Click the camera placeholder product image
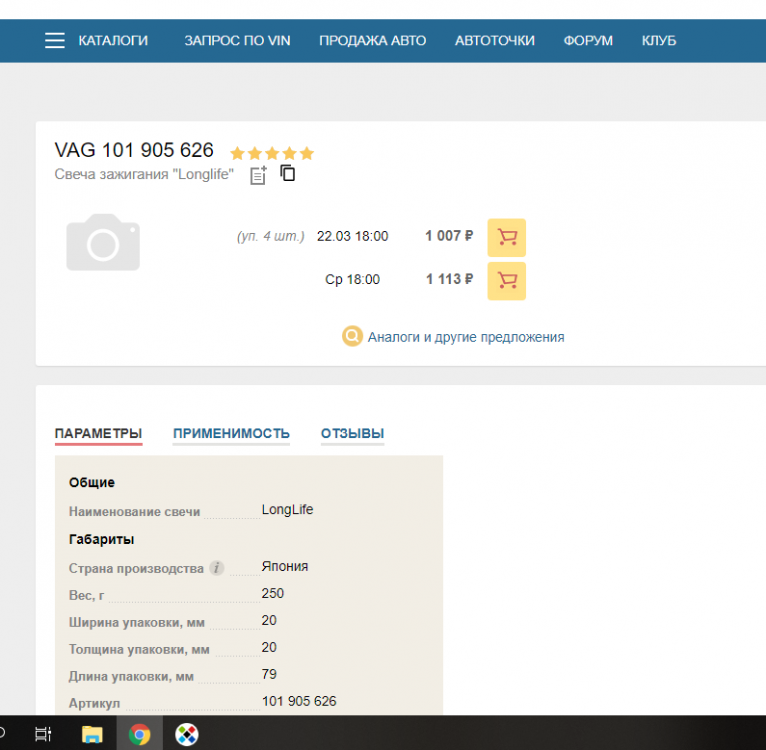Screen dimensions: 766x750 (x=103, y=242)
